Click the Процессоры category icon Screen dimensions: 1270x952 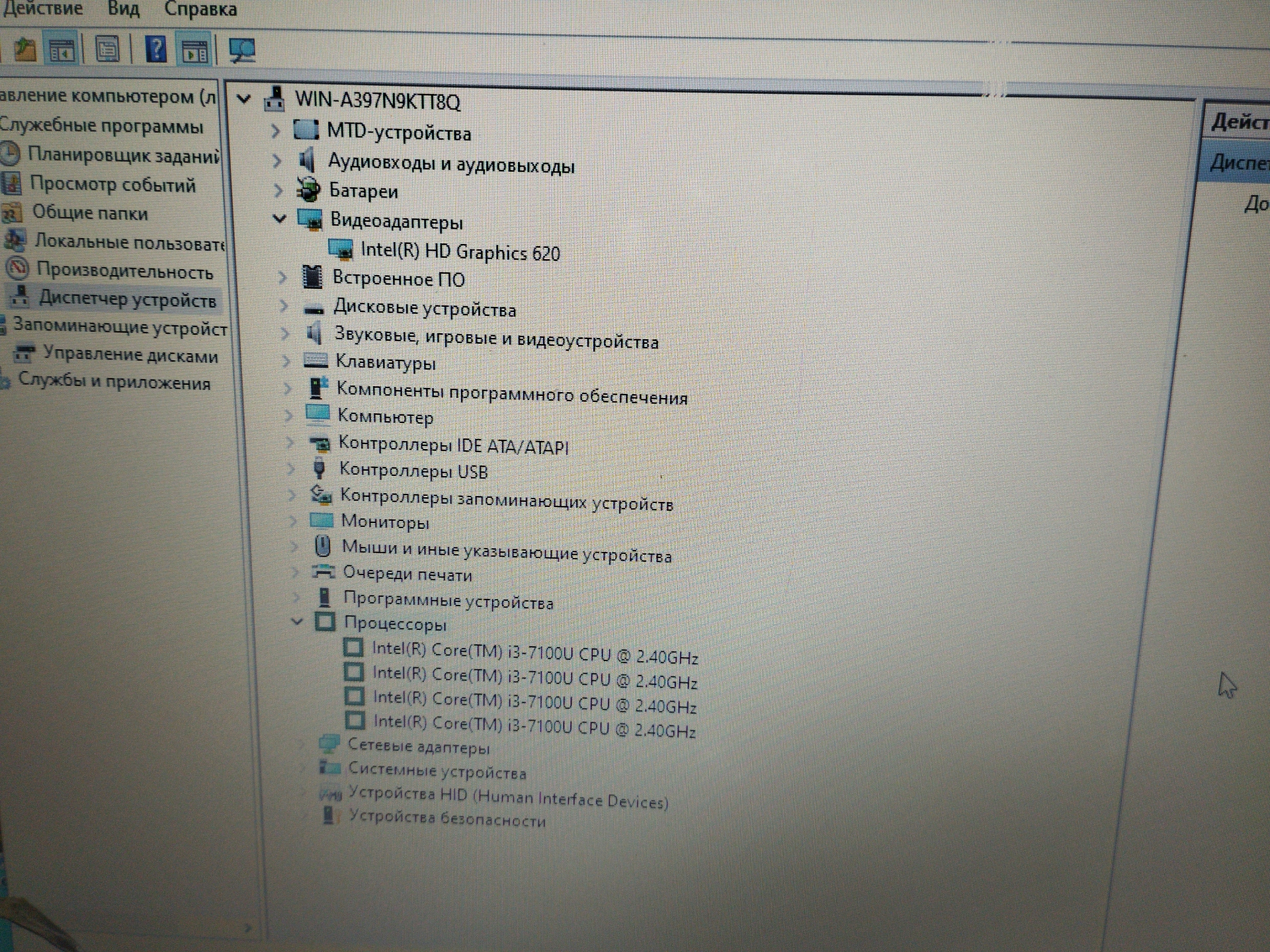click(325, 621)
